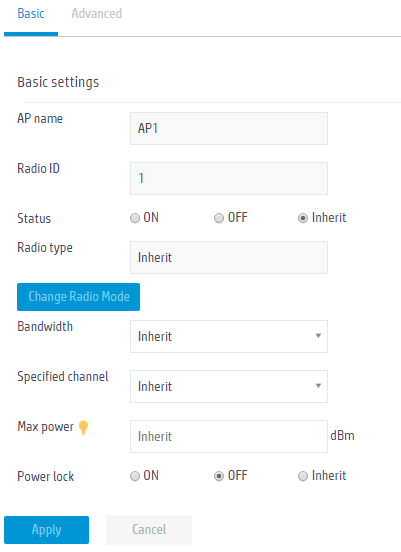
Task: Click the Change Radio Mode button
Action: click(x=79, y=297)
